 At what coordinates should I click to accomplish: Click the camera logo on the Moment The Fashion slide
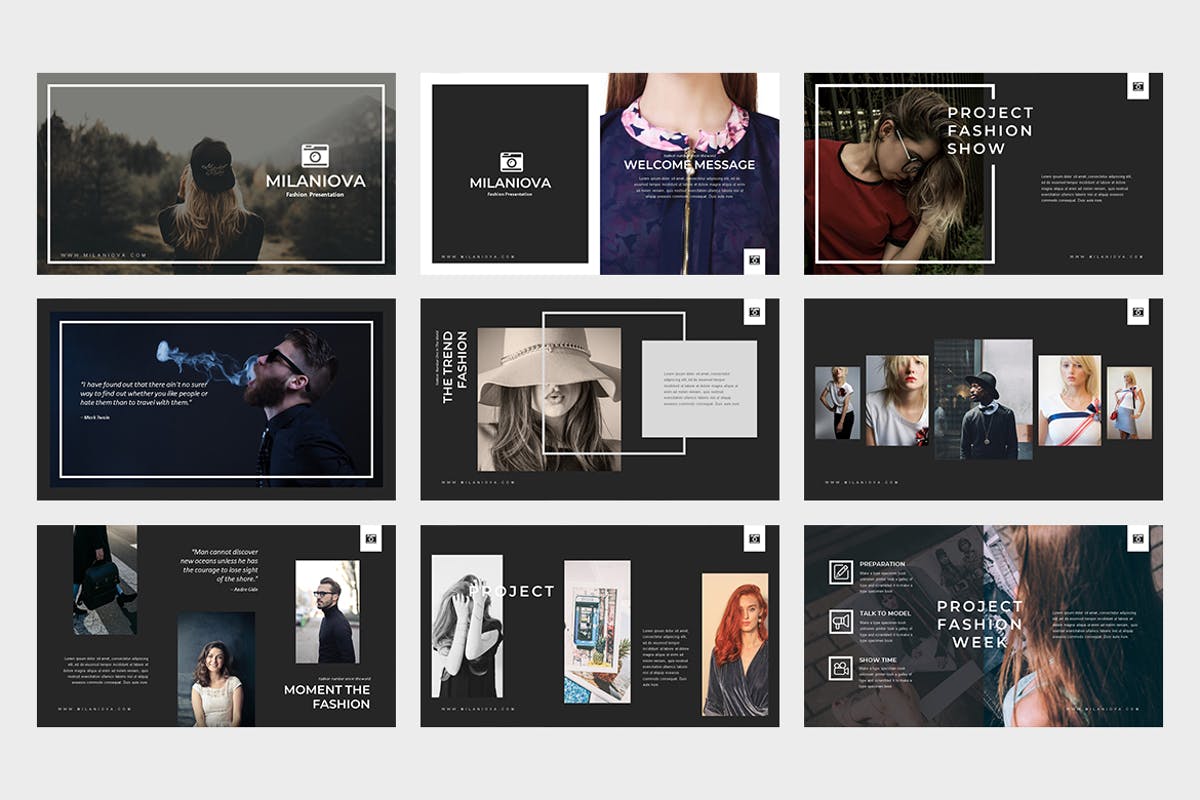[x=371, y=537]
